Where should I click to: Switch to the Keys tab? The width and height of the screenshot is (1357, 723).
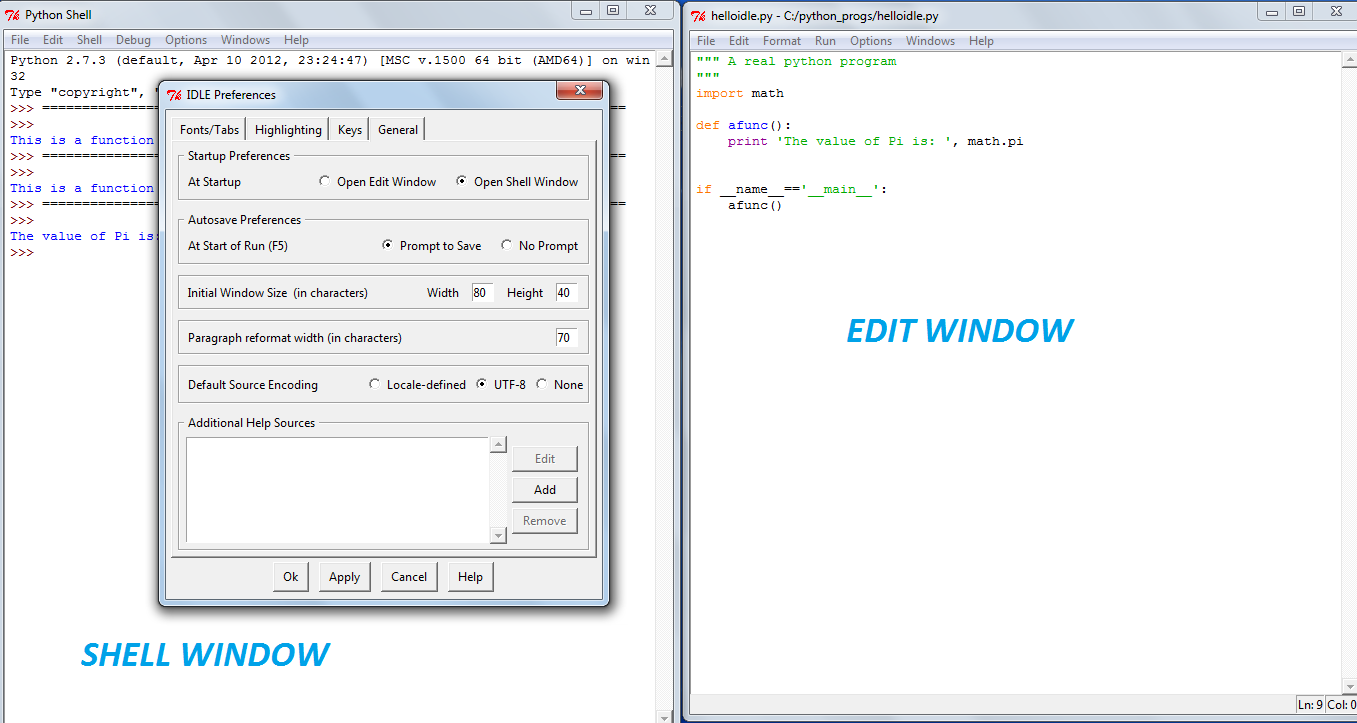pos(350,130)
